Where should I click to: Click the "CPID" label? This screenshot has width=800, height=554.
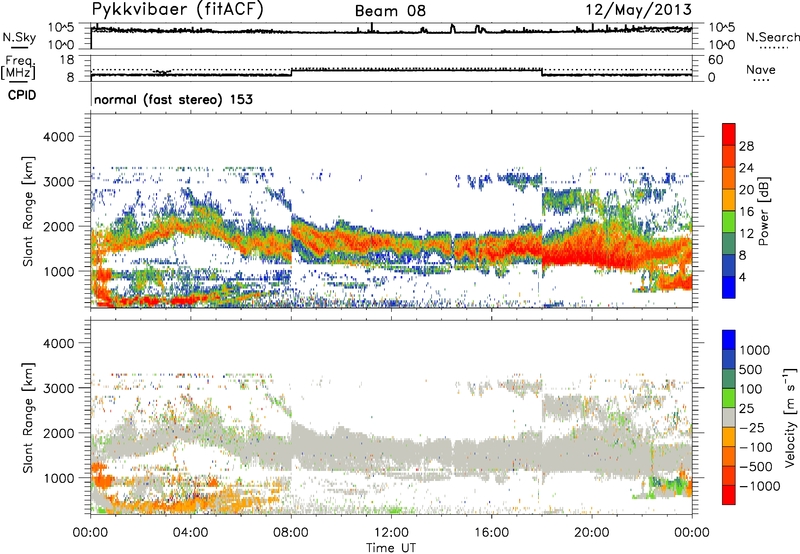[x=22, y=95]
